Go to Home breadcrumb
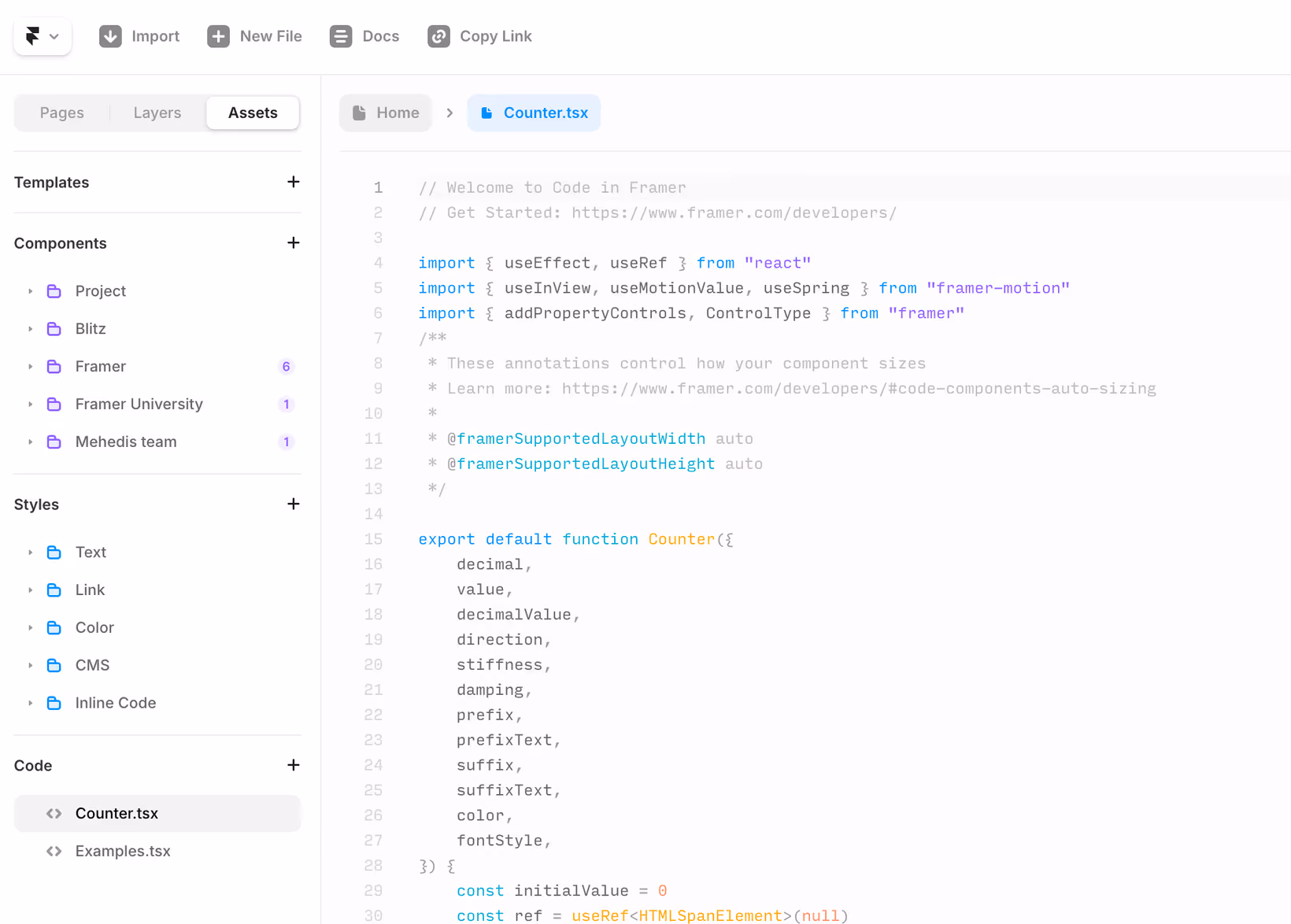 tap(386, 113)
